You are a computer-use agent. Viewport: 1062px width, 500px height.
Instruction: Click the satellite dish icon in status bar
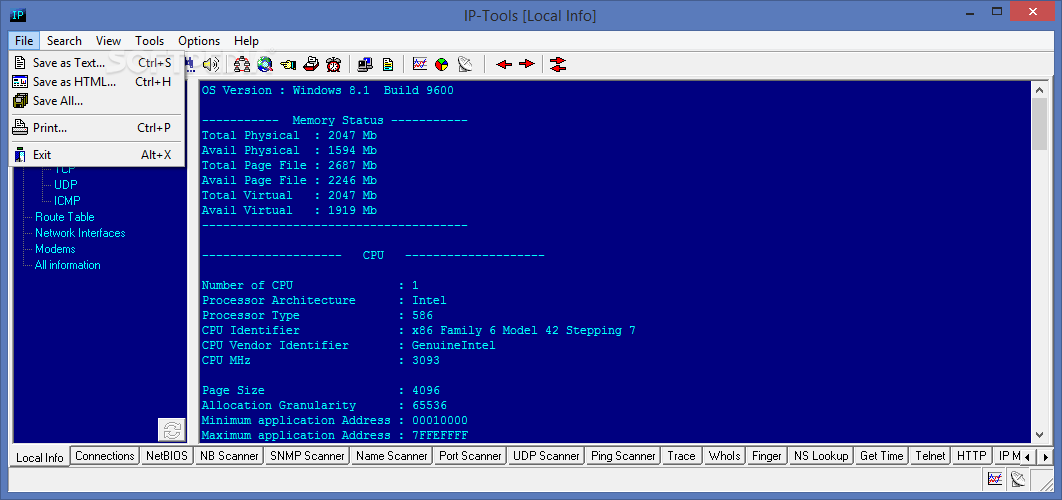click(x=1018, y=479)
